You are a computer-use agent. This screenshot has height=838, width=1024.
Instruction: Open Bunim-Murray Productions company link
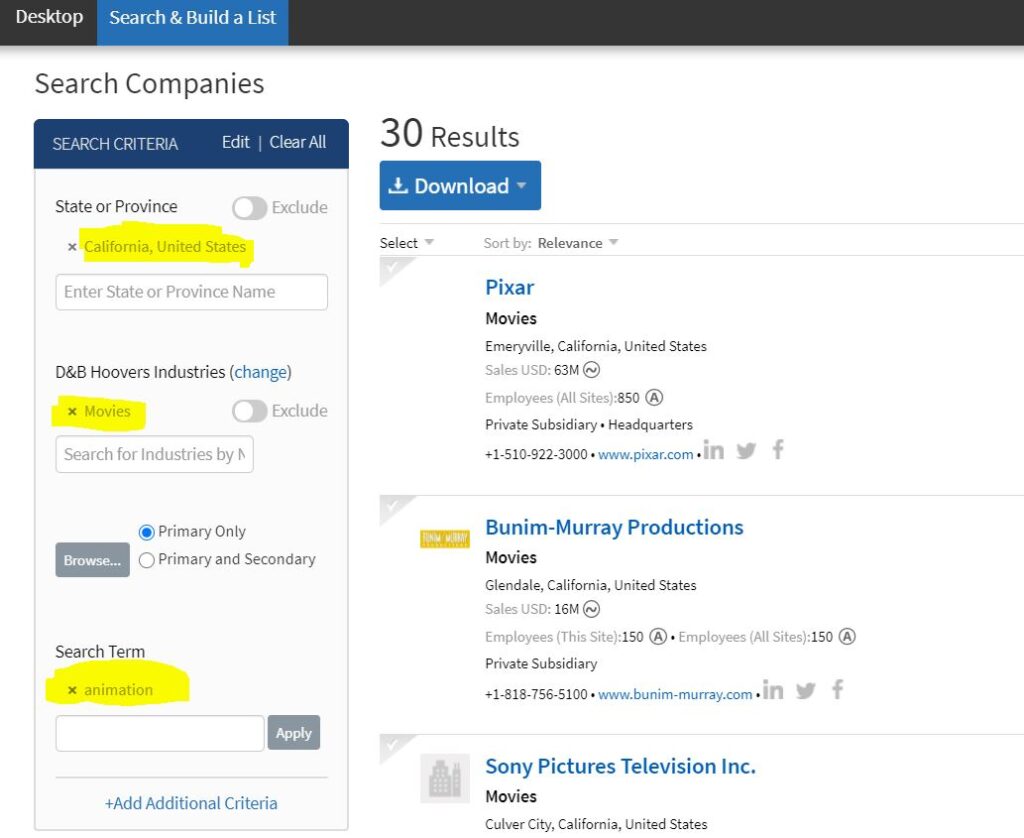615,527
